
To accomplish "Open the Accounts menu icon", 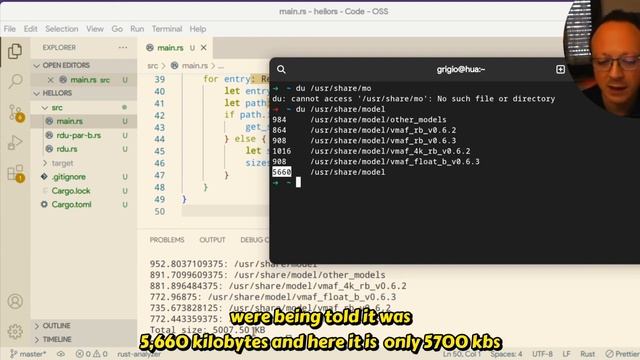I will click(15, 301).
